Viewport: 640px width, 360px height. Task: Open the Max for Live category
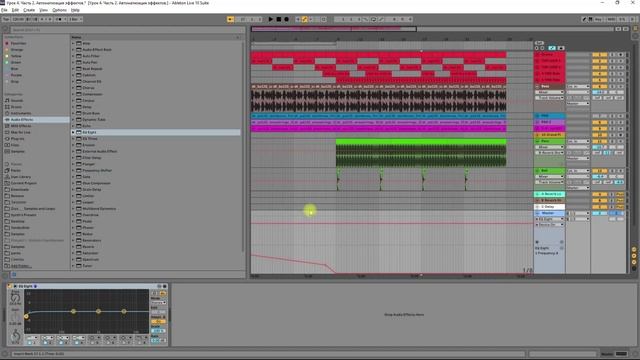(20, 132)
